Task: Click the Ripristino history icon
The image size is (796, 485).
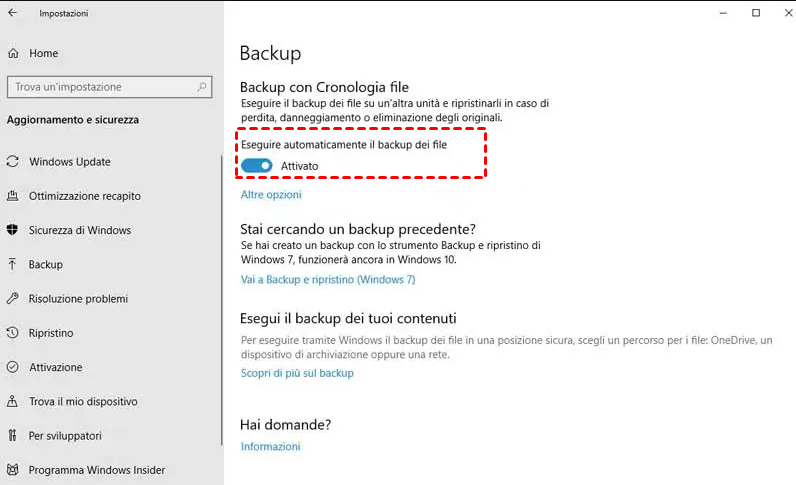Action: click(13, 333)
